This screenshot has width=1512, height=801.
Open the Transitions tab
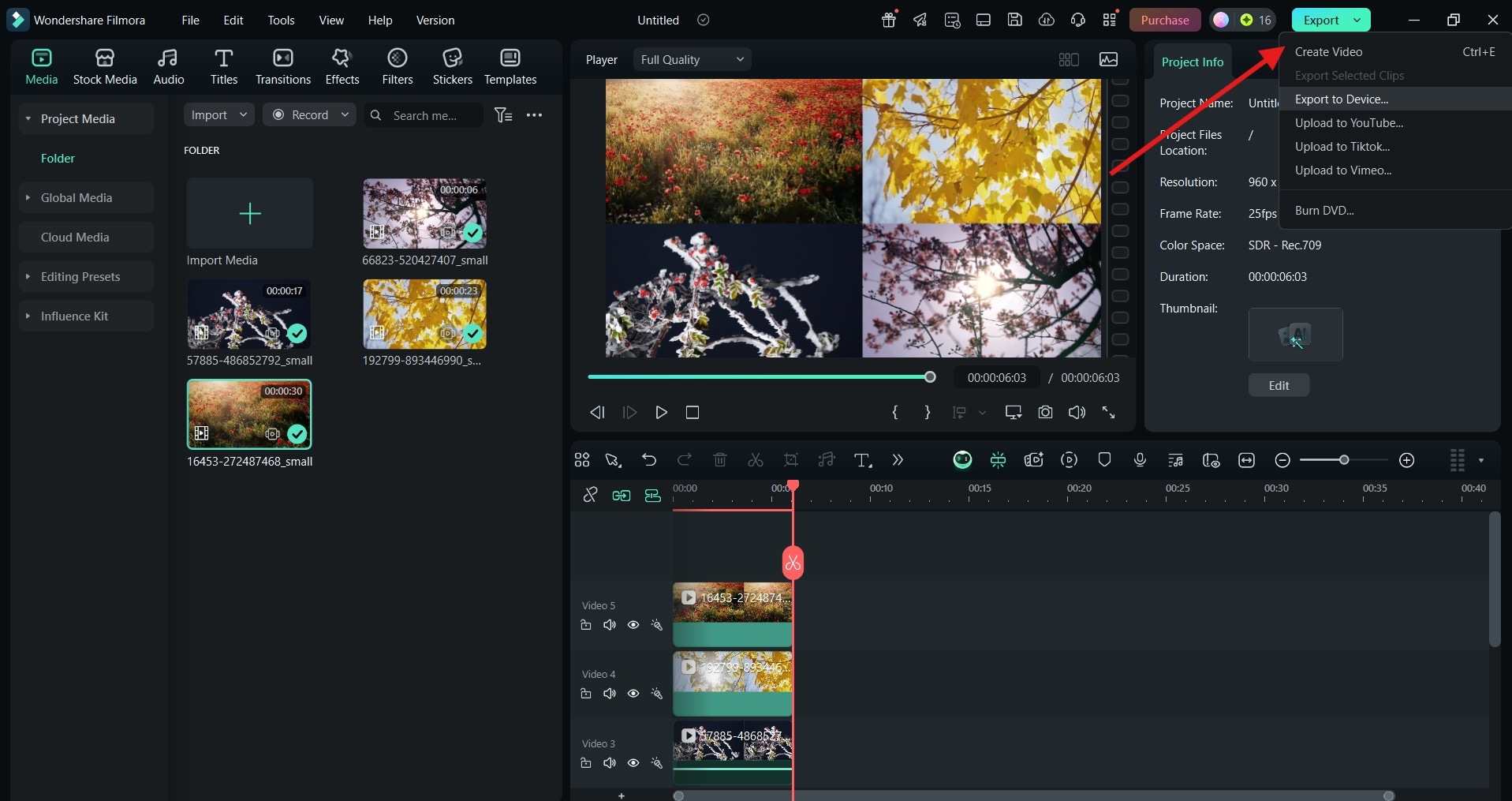[x=283, y=66]
